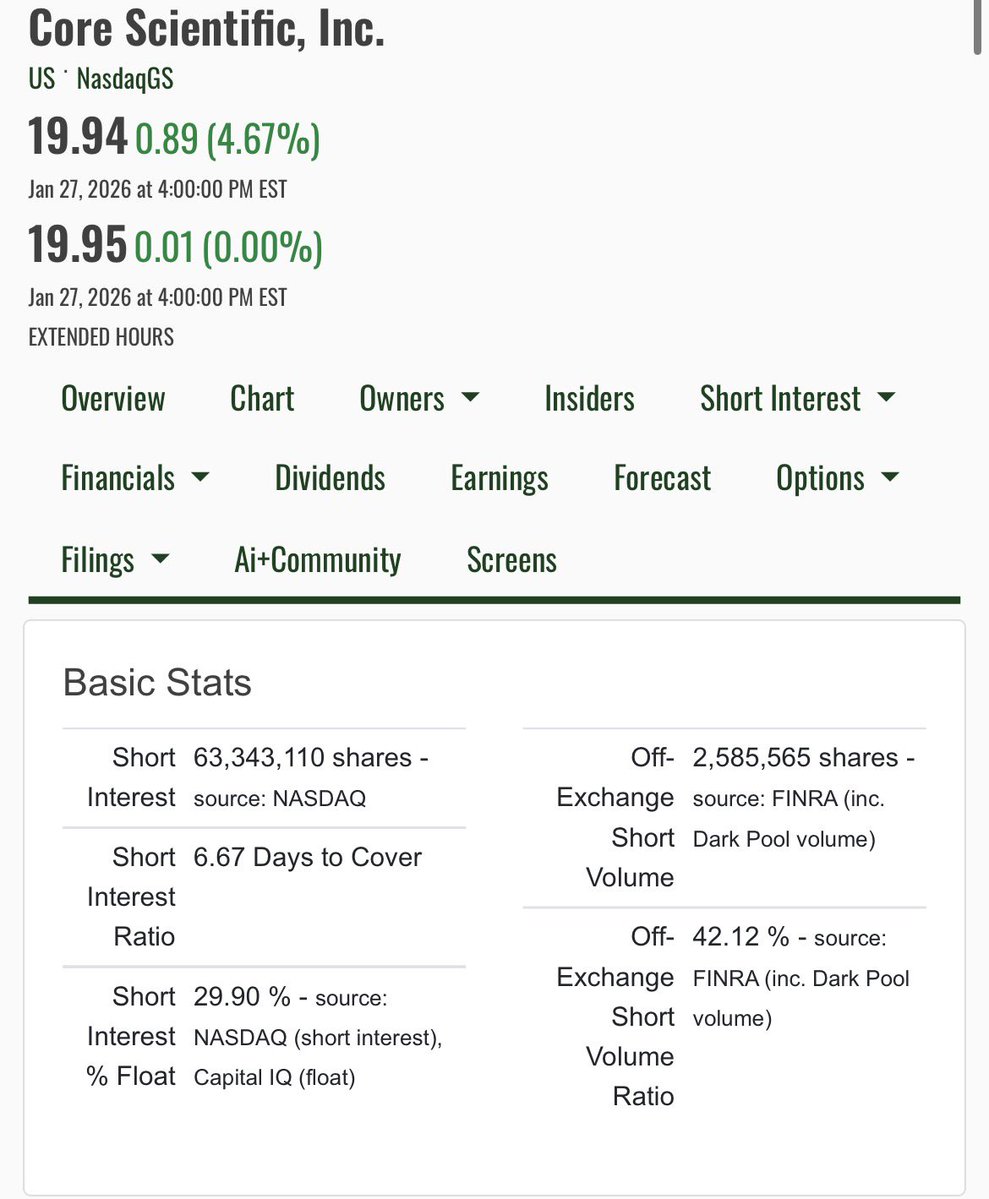Screen dimensions: 989x1199
Task: Switch to the Chart tab
Action: [262, 398]
